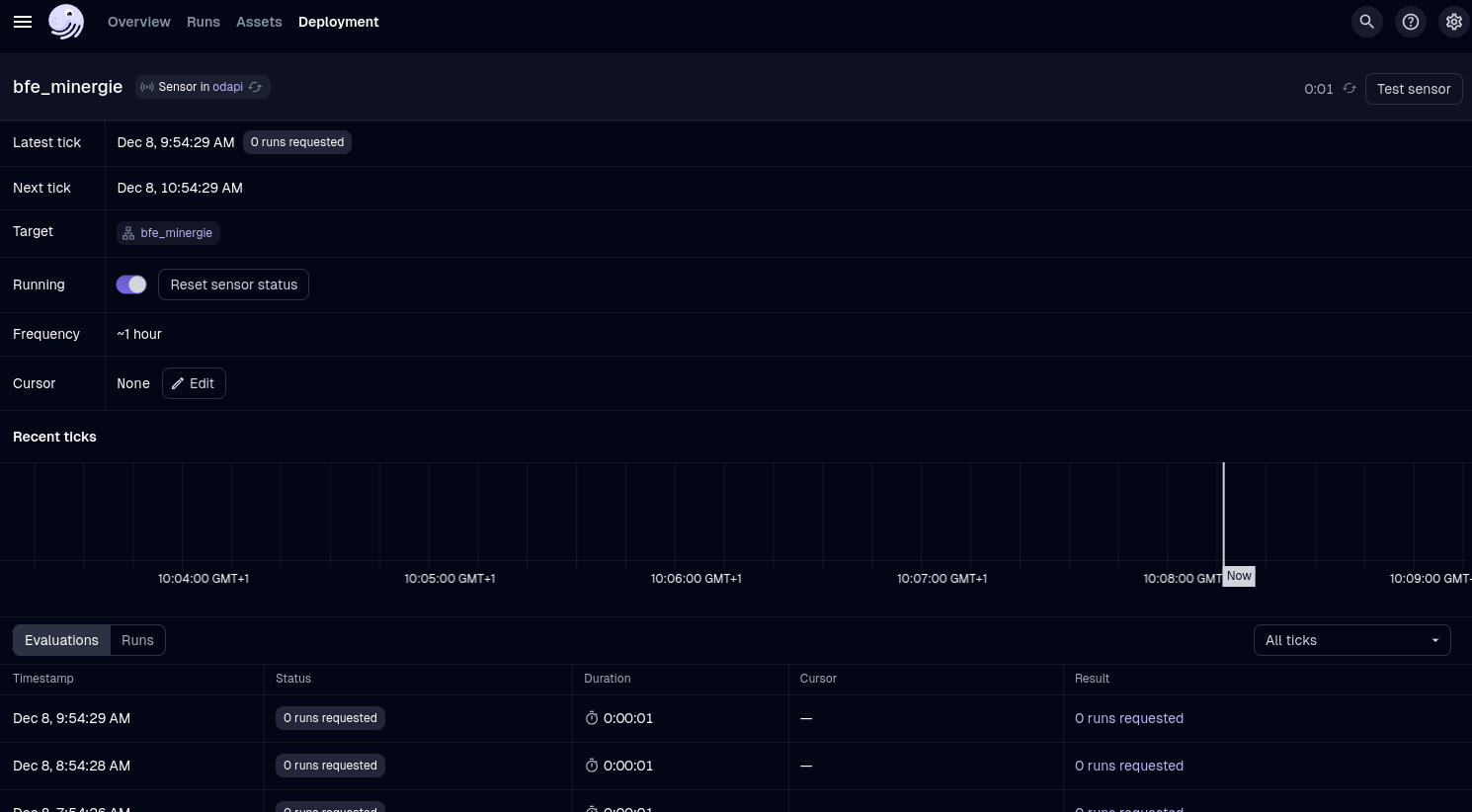This screenshot has height=812, width=1472.
Task: Click the 0 runs requested tag beside Latest tick
Action: tap(297, 142)
